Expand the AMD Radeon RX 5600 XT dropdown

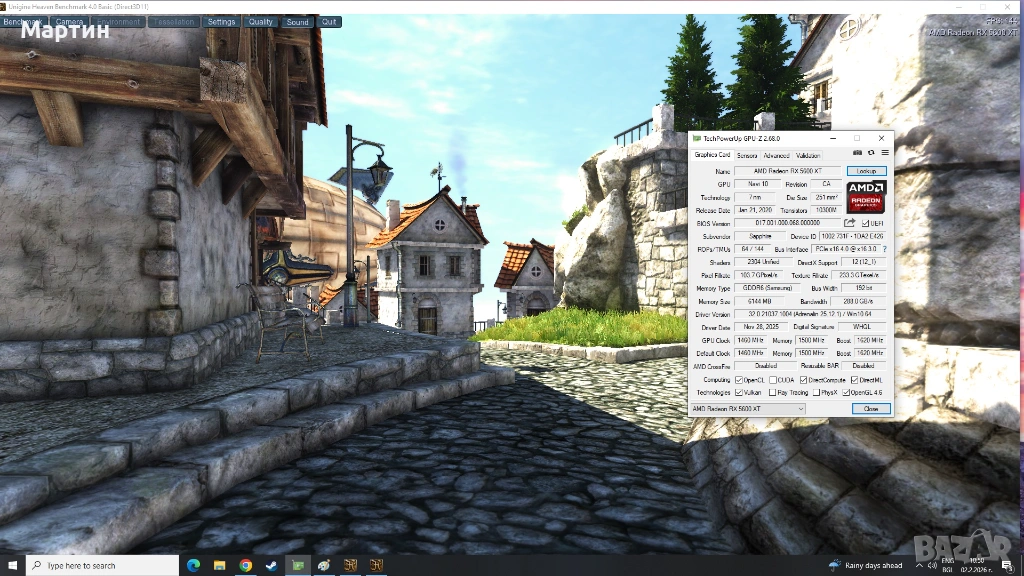748,409
